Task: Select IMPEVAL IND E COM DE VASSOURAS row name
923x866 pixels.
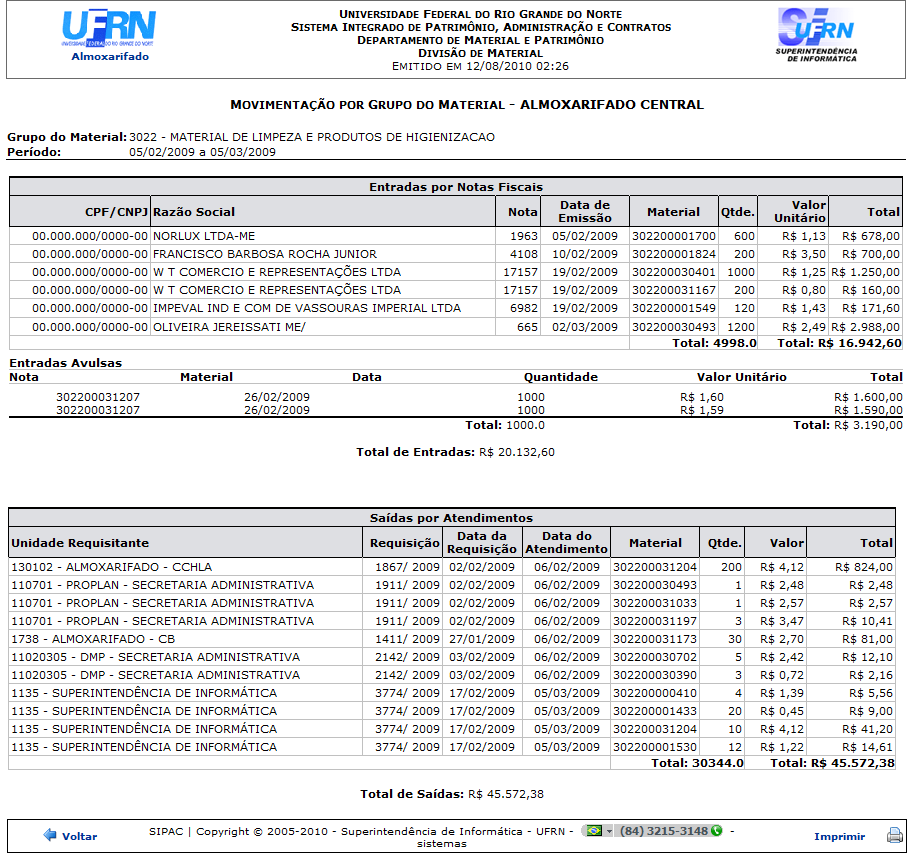Action: coord(307,308)
